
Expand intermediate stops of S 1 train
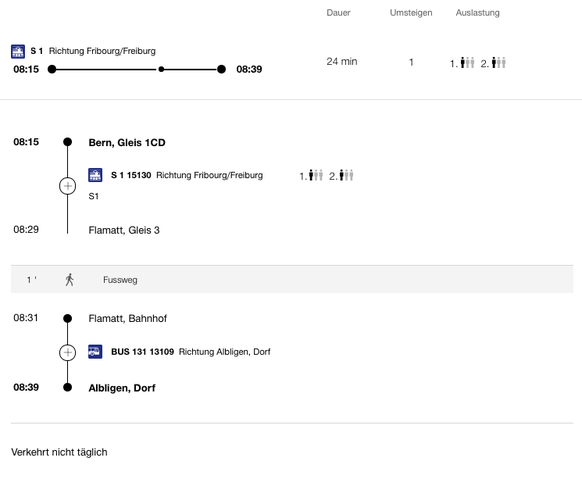tap(68, 186)
